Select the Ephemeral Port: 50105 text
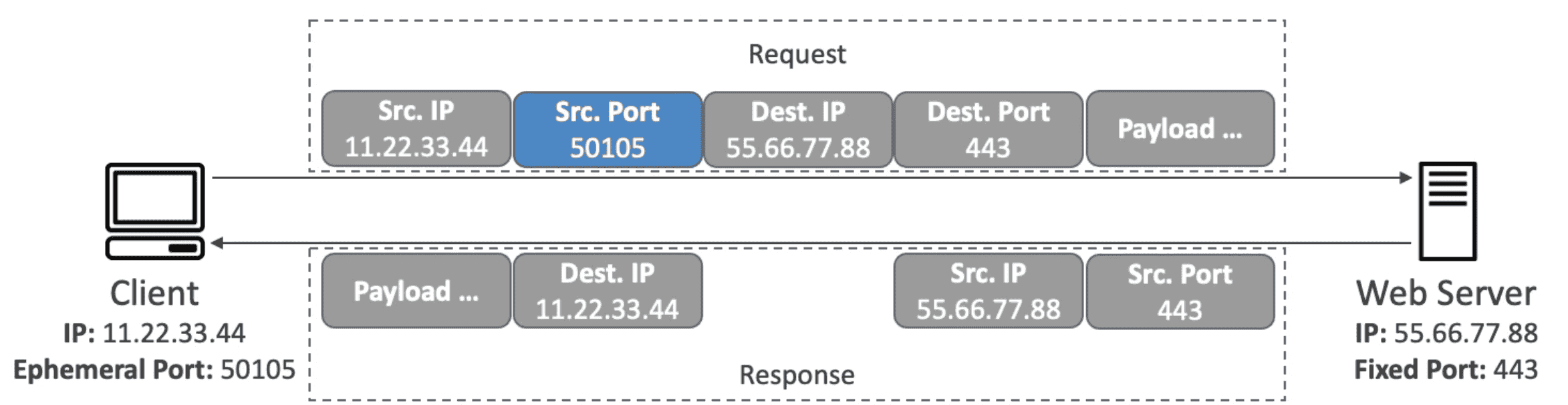This screenshot has height=405, width=1568. (154, 370)
